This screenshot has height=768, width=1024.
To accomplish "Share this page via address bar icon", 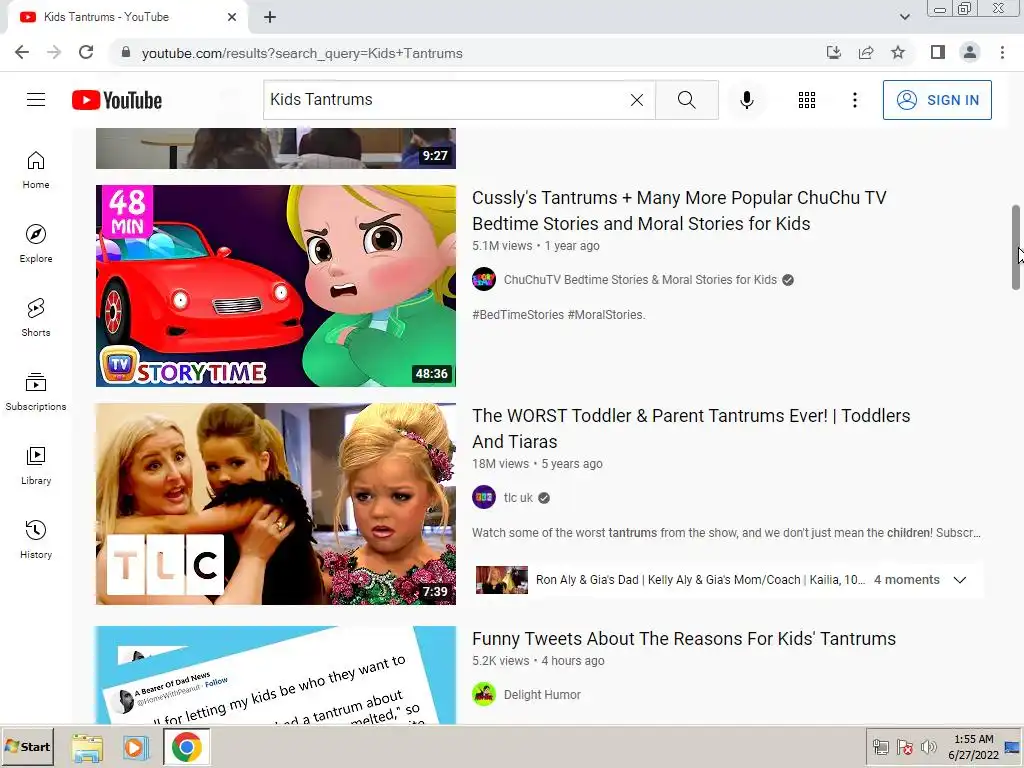I will point(866,53).
